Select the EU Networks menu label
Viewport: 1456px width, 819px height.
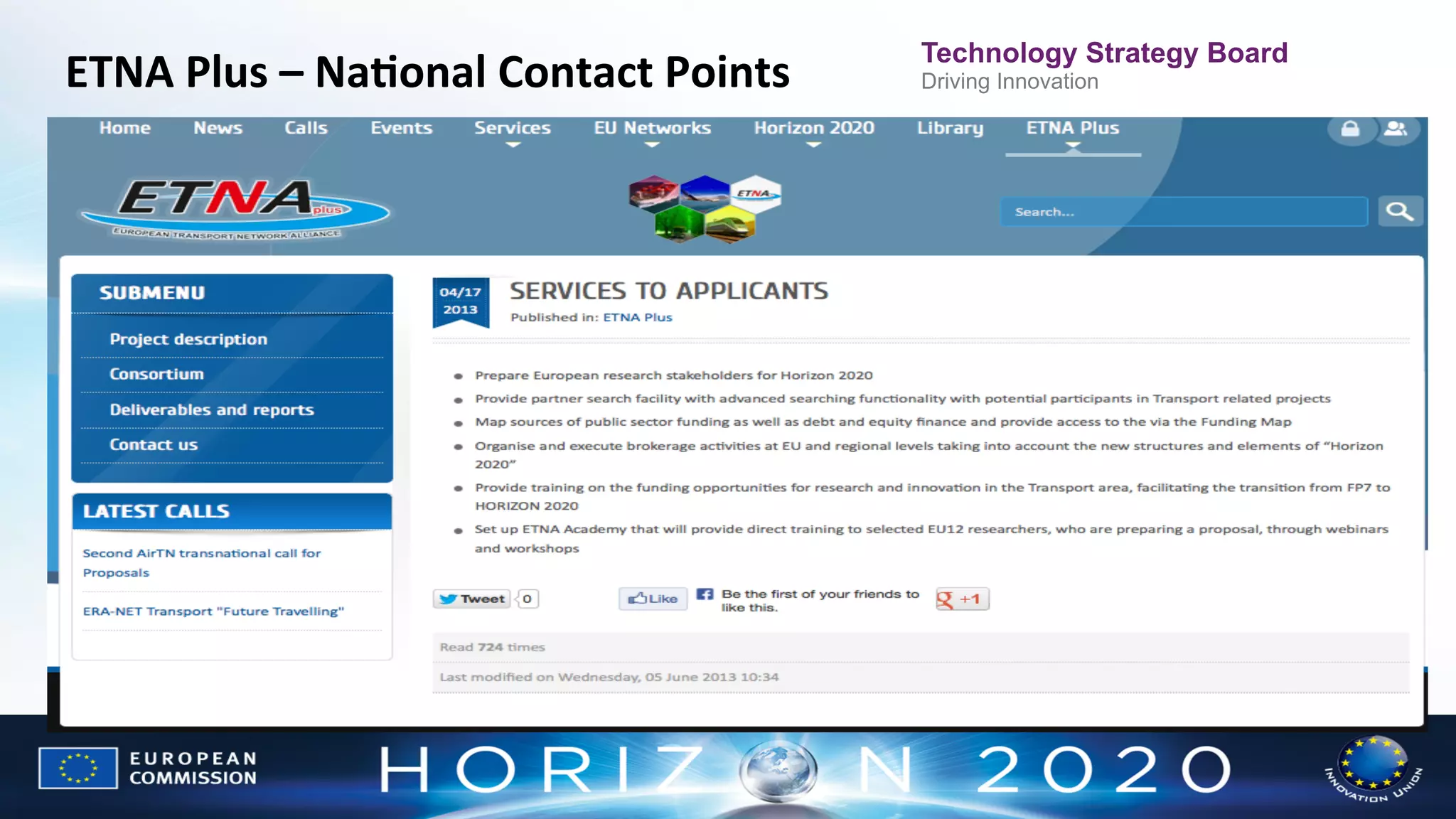(x=653, y=128)
